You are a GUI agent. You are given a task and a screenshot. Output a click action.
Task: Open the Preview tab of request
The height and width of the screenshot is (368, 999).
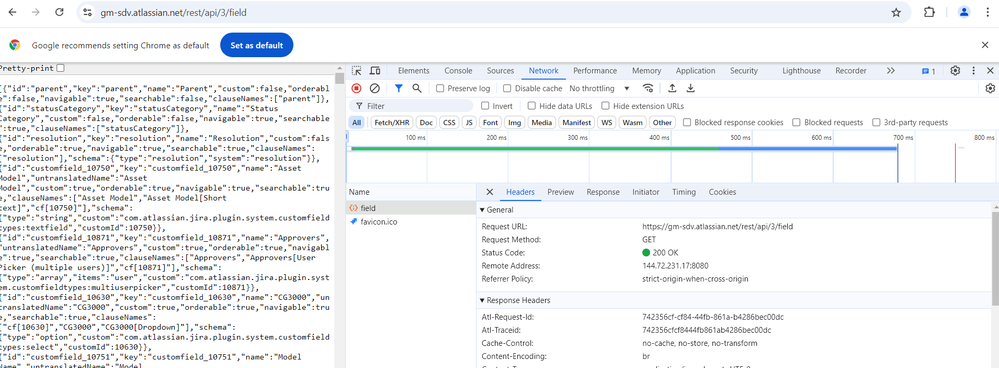point(561,192)
